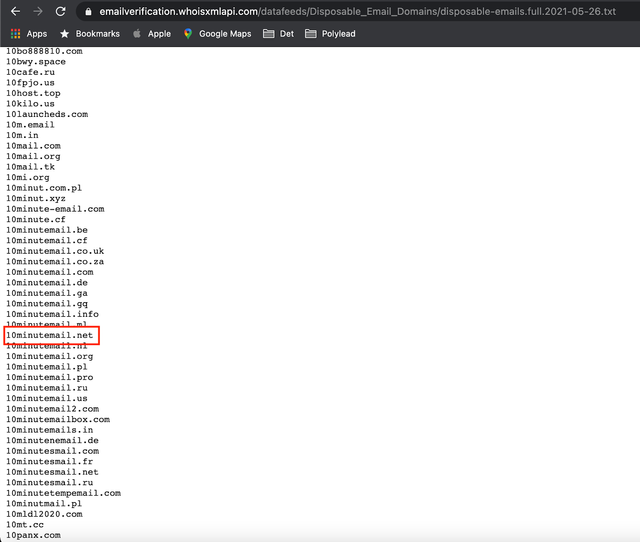Image resolution: width=640 pixels, height=542 pixels.
Task: Select the line 10minutemail.ru
Action: click(x=47, y=388)
